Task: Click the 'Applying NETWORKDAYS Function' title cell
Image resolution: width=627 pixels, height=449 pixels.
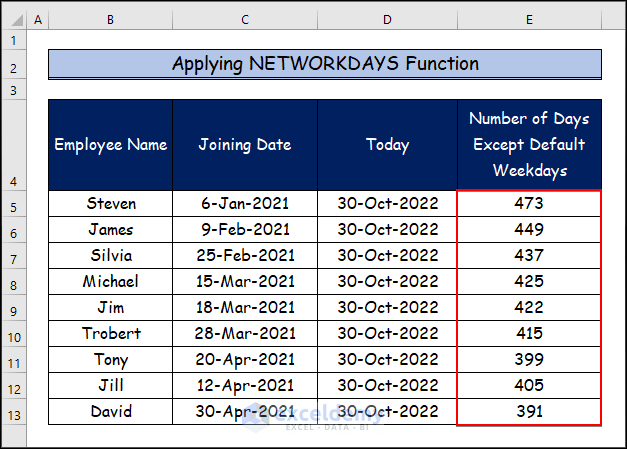Action: click(x=325, y=64)
